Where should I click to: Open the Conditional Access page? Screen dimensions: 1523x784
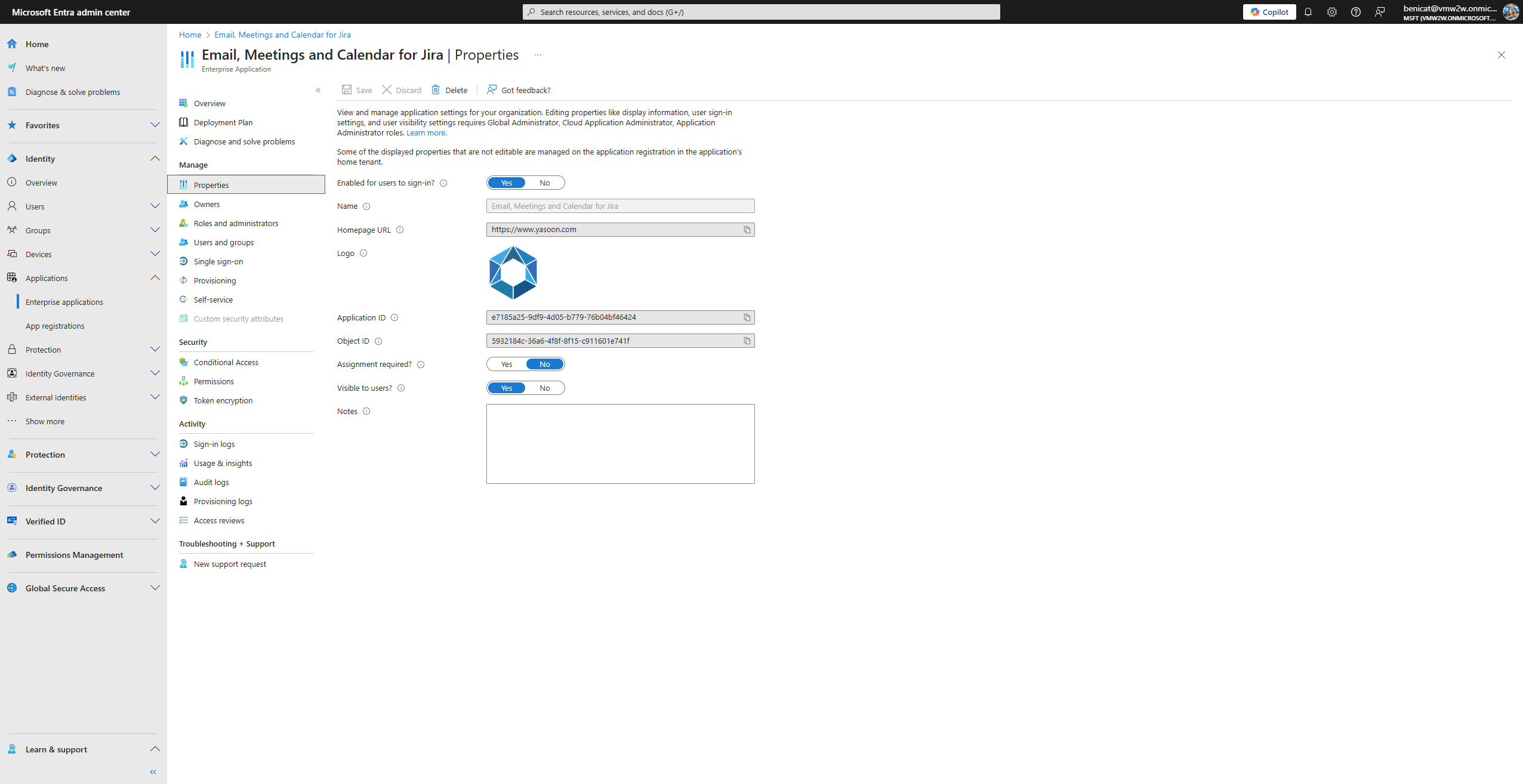[226, 362]
